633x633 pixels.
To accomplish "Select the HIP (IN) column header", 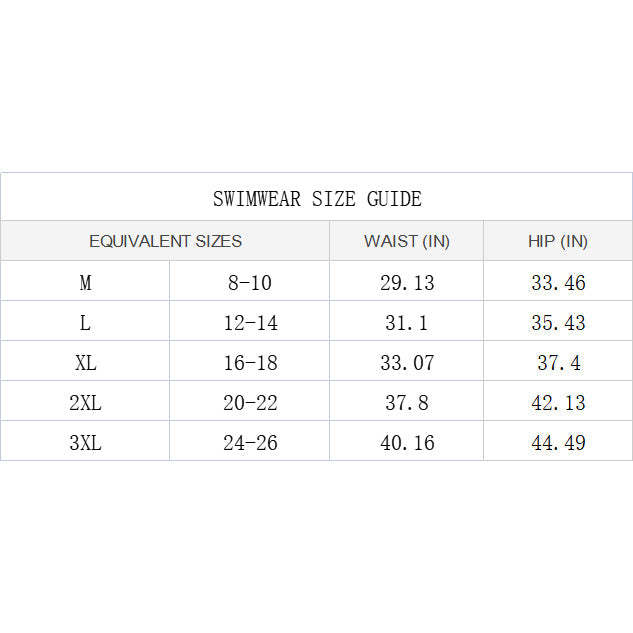I will pyautogui.click(x=558, y=241).
